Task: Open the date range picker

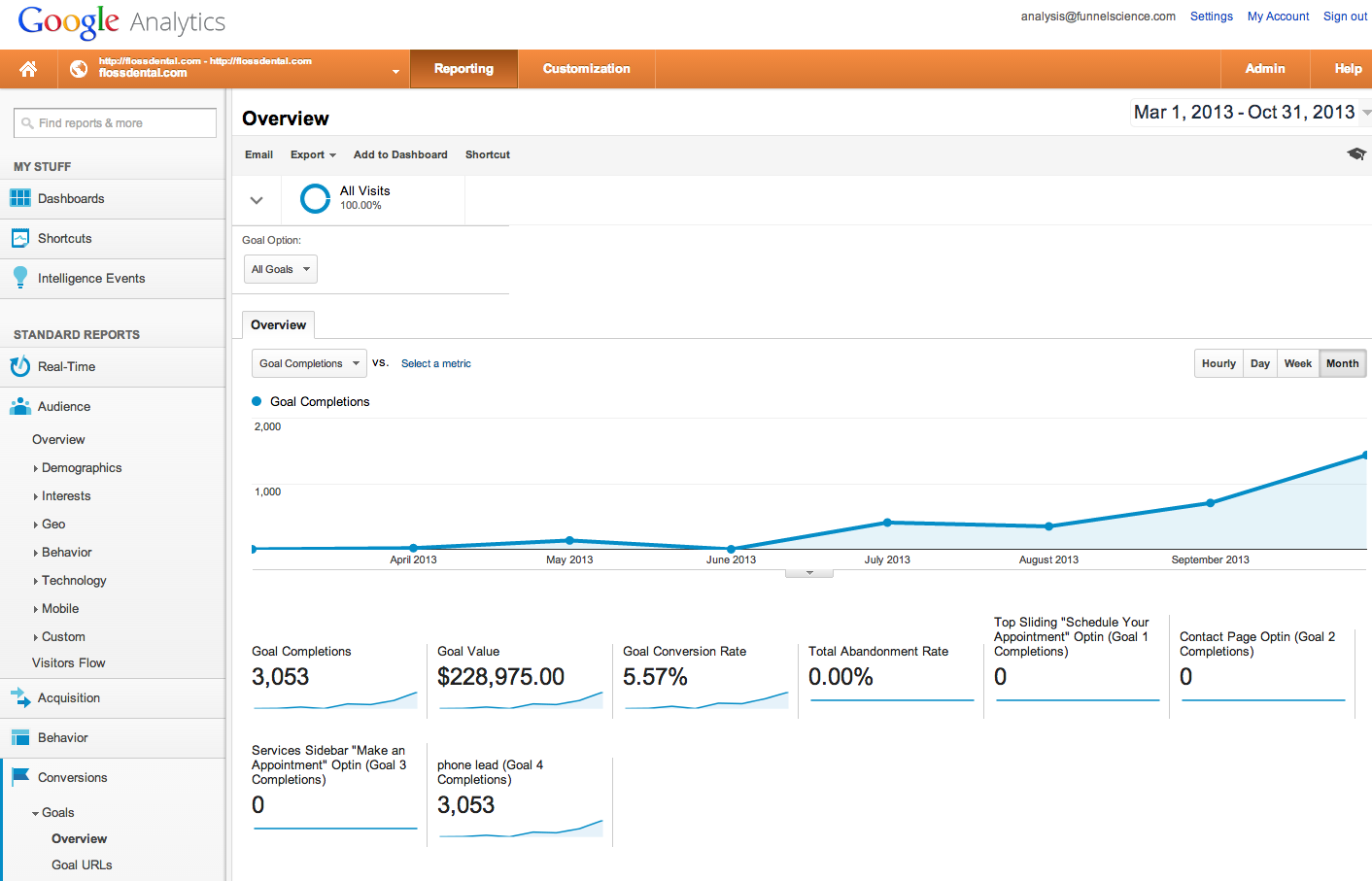Action: (1251, 113)
